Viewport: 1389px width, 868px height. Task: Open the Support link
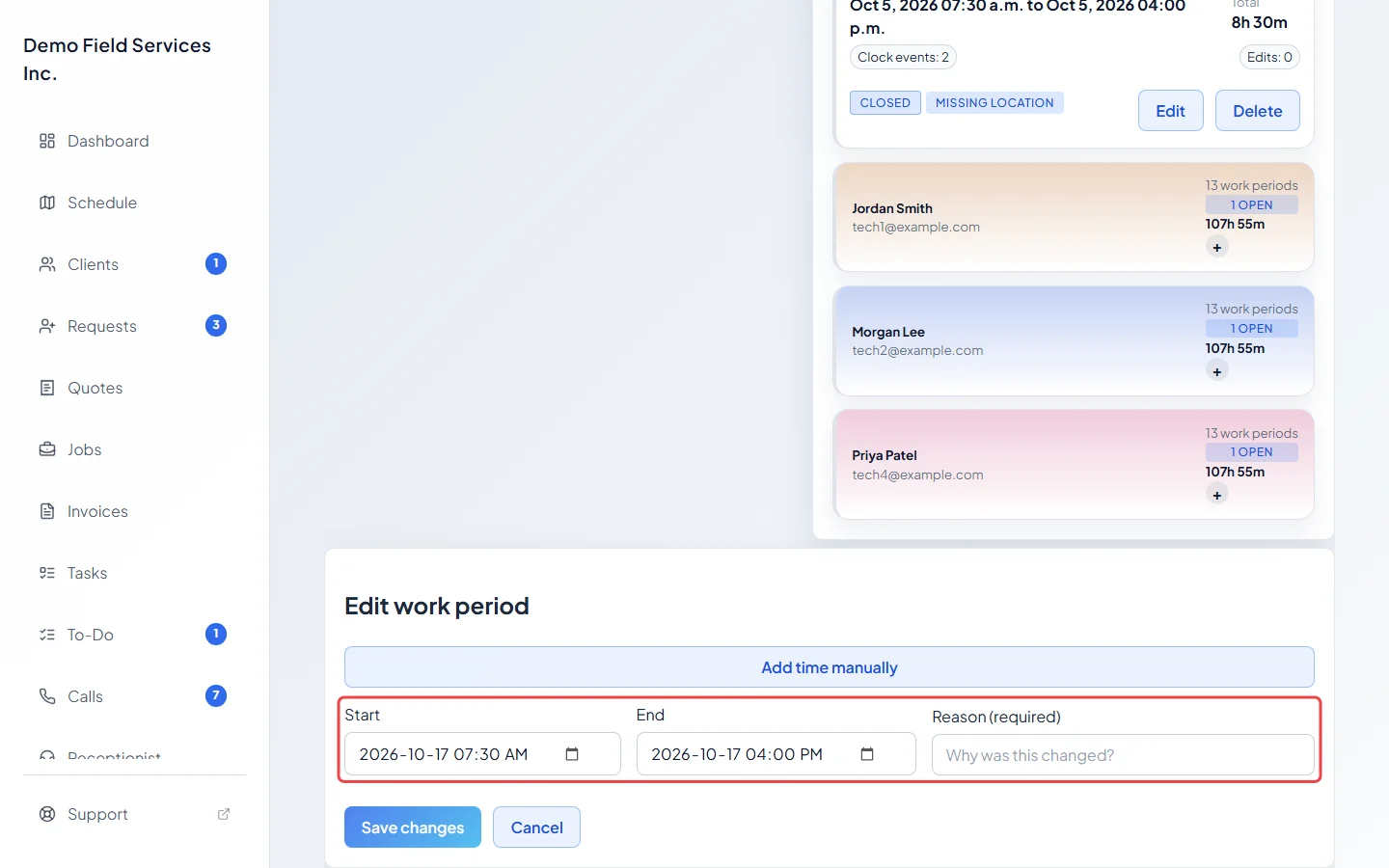pyautogui.click(x=134, y=814)
